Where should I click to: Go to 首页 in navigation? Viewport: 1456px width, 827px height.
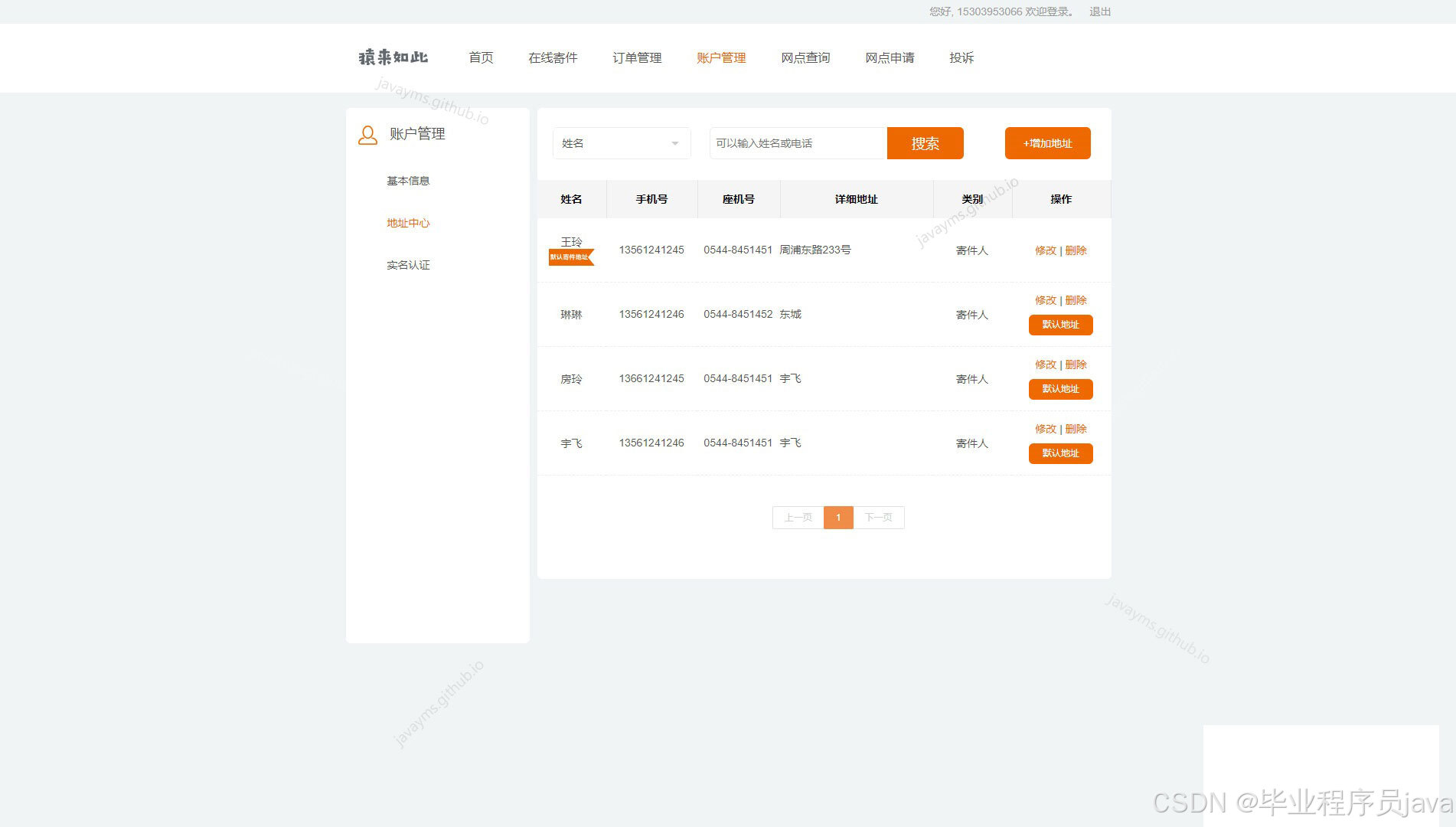[x=481, y=57]
